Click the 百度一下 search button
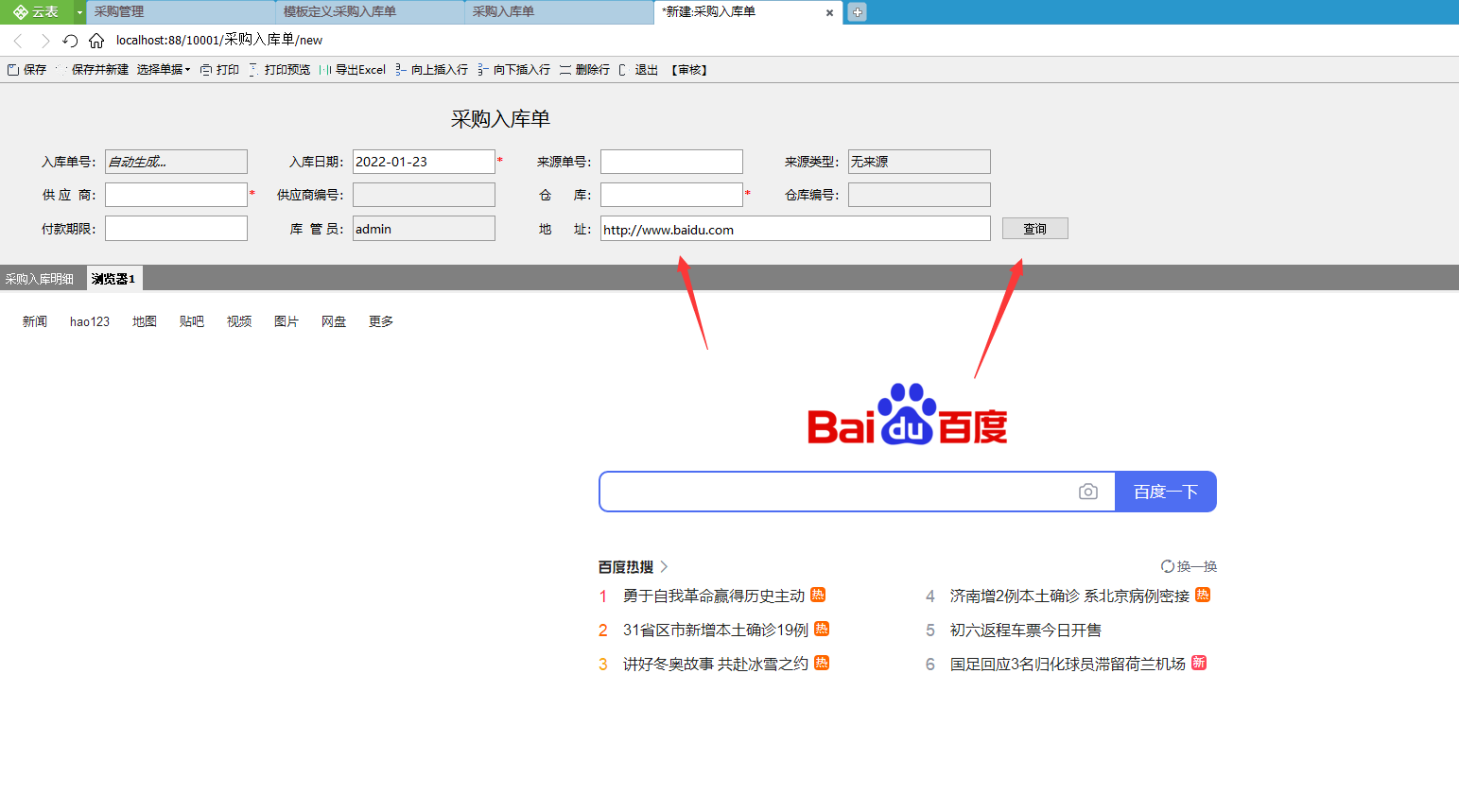1459x812 pixels. 1166,492
